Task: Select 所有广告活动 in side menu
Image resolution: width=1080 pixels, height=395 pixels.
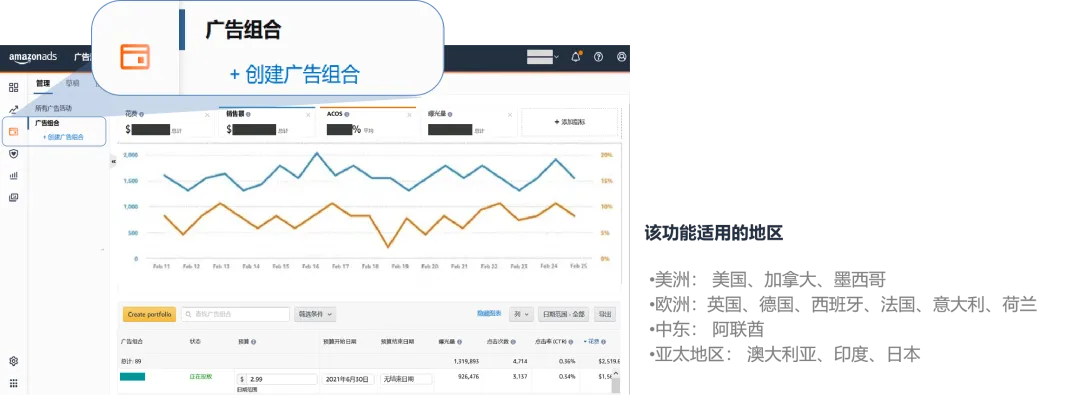Action: [x=54, y=108]
